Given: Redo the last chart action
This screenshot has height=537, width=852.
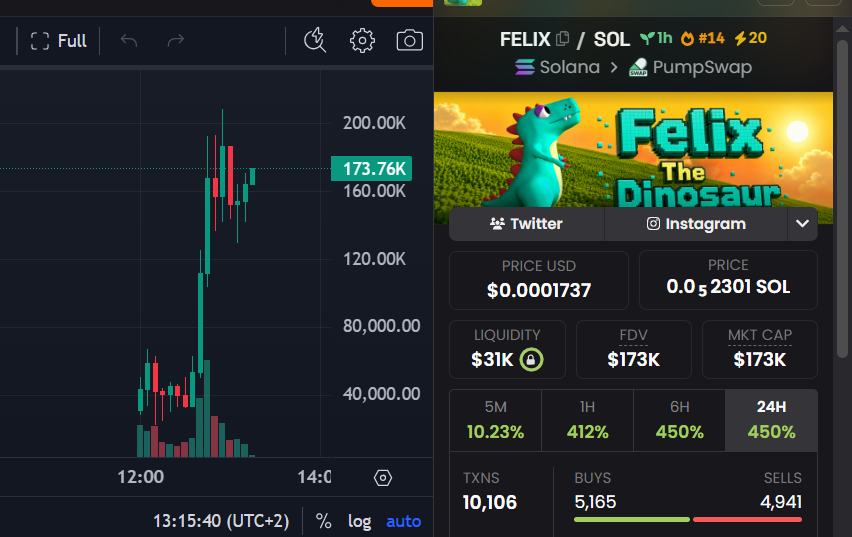Looking at the screenshot, I should pyautogui.click(x=176, y=41).
